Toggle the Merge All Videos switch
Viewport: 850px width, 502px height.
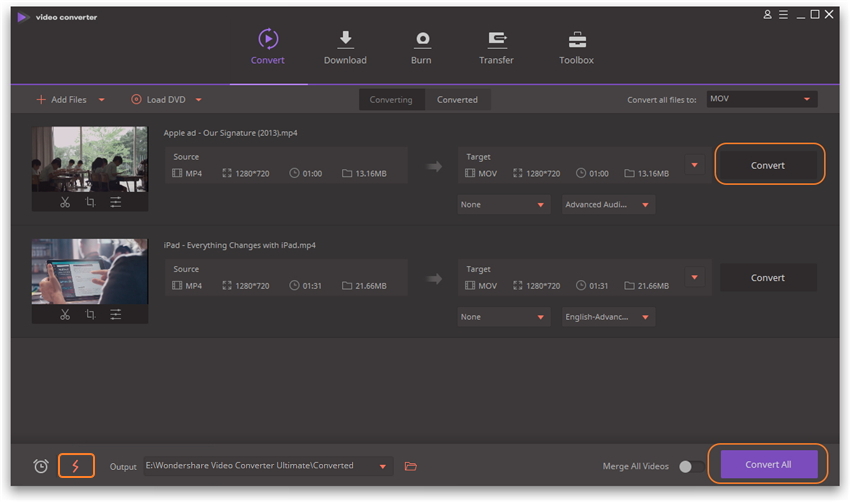click(x=689, y=466)
